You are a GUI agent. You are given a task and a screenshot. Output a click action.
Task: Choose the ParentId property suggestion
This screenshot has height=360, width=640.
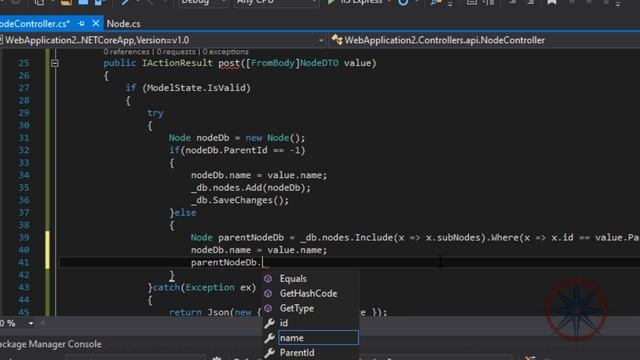297,353
